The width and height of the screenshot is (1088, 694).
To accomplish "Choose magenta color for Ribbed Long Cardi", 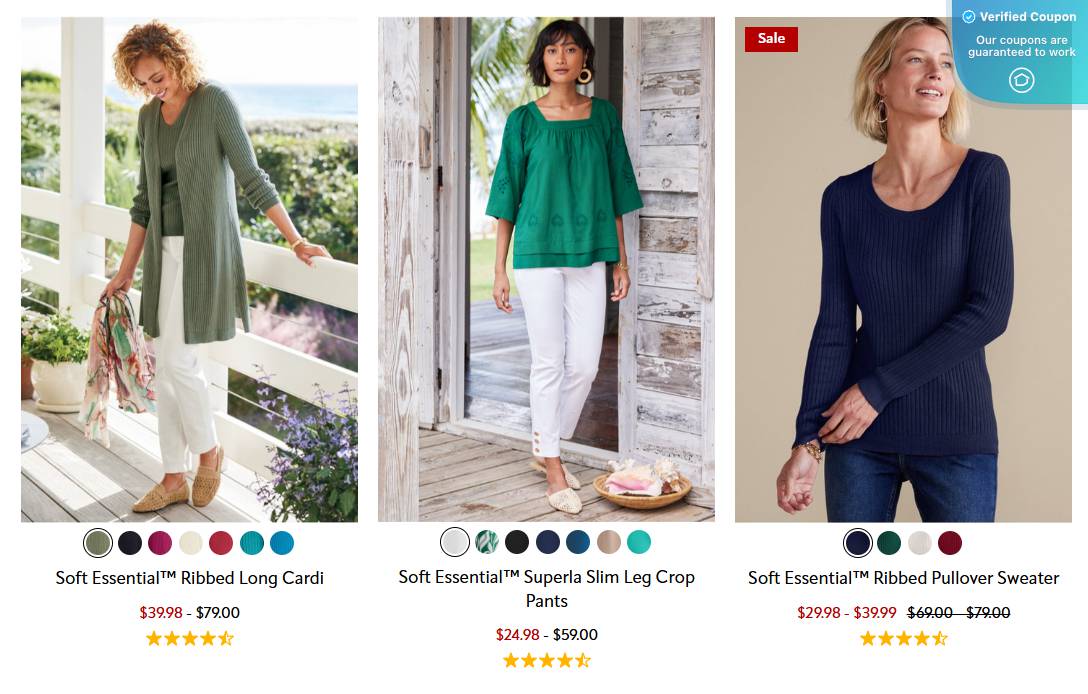I will point(160,543).
